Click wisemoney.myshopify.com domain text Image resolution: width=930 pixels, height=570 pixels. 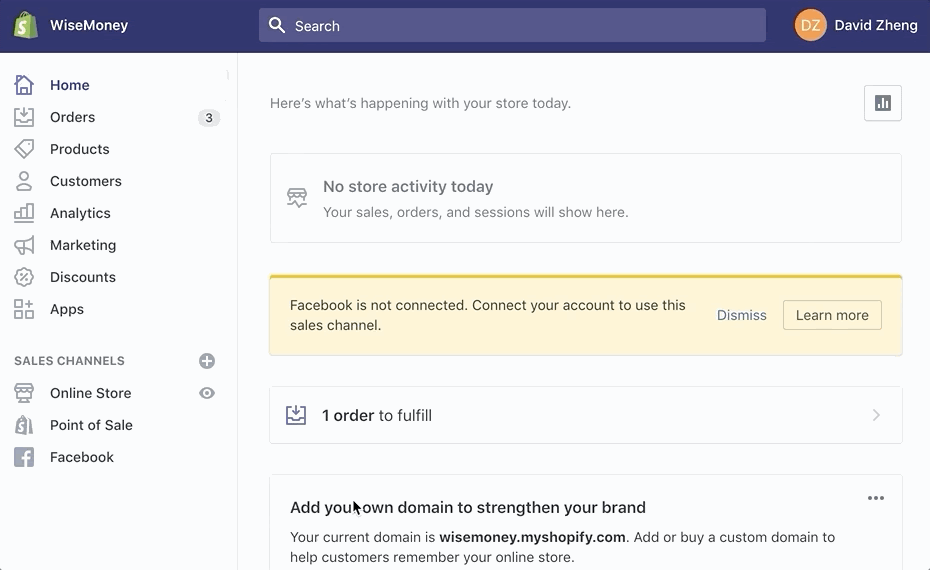[x=532, y=537]
